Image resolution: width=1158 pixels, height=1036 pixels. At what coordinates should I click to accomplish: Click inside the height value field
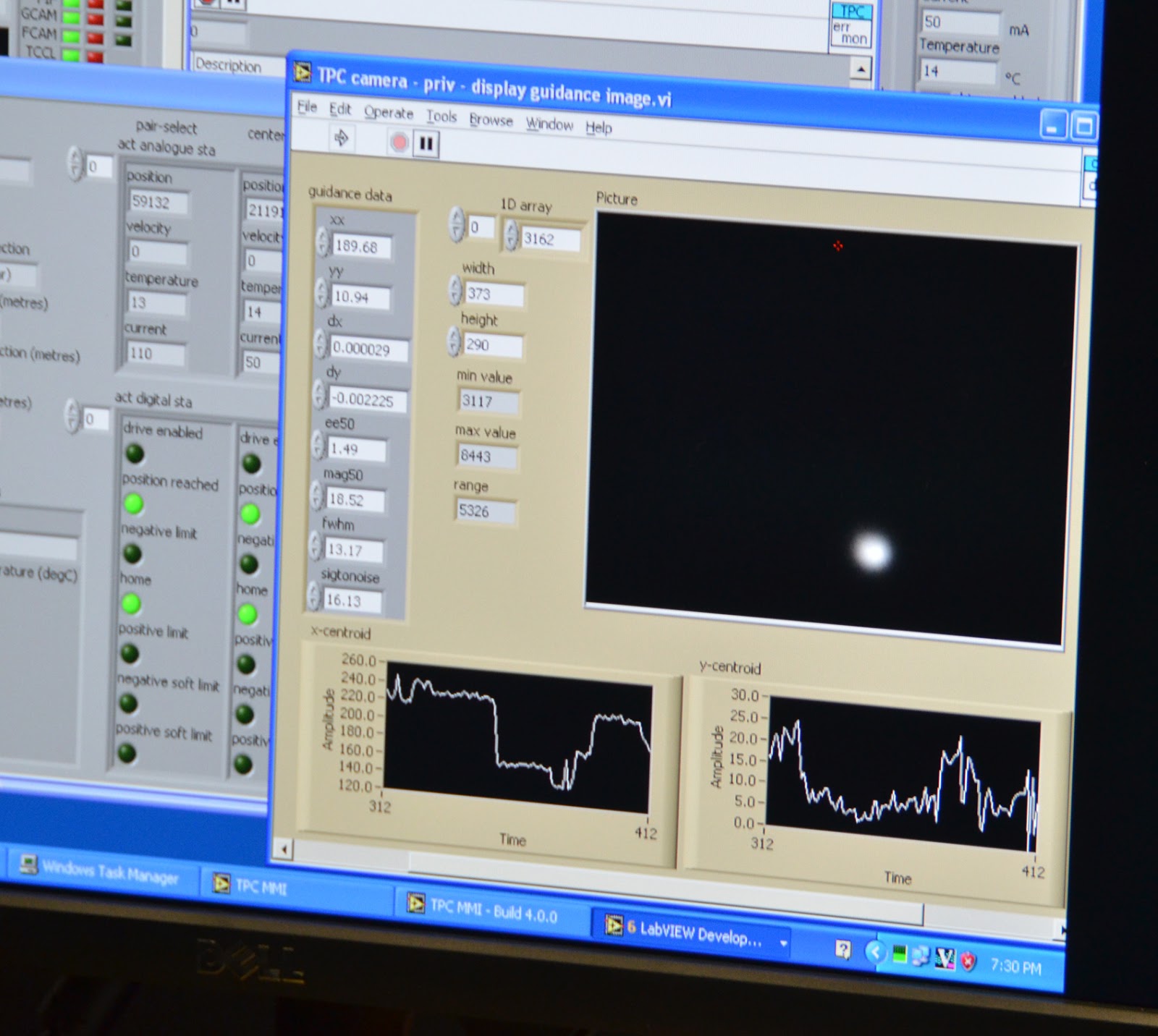[x=492, y=346]
